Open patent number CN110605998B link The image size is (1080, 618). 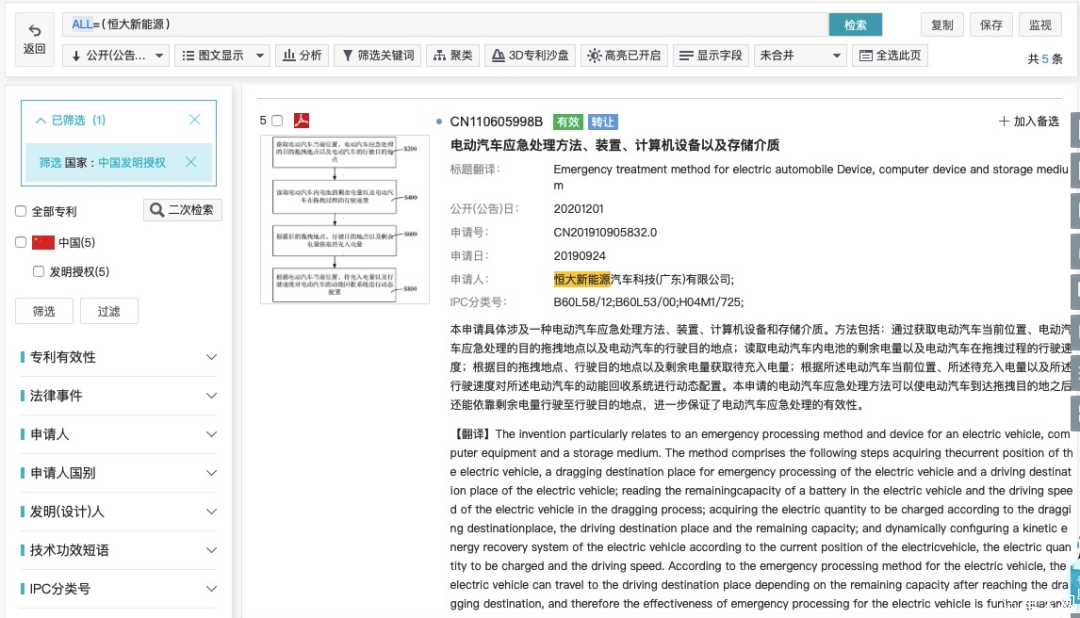[x=497, y=122]
